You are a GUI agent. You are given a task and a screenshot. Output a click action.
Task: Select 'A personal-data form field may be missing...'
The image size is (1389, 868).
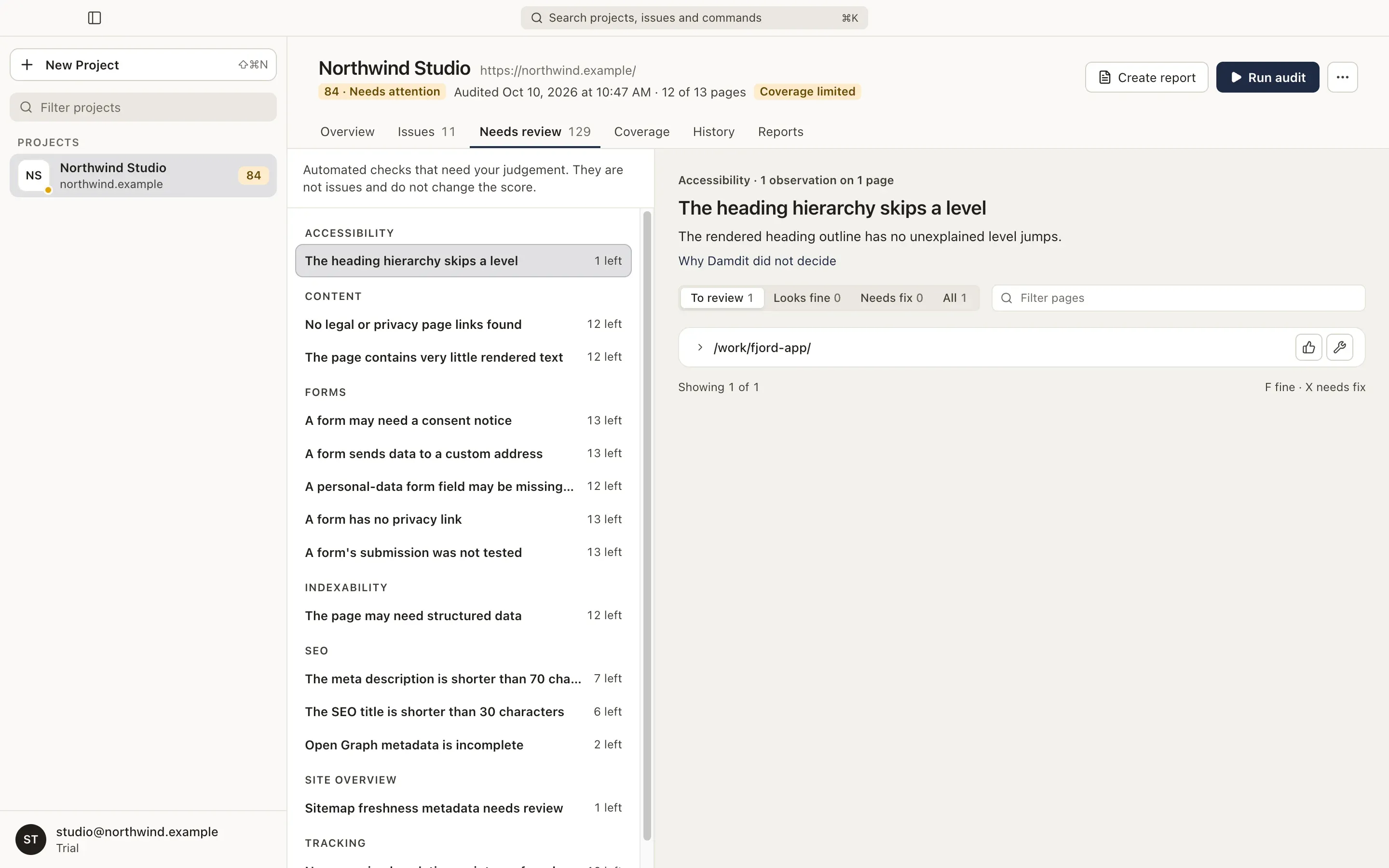[x=463, y=486]
